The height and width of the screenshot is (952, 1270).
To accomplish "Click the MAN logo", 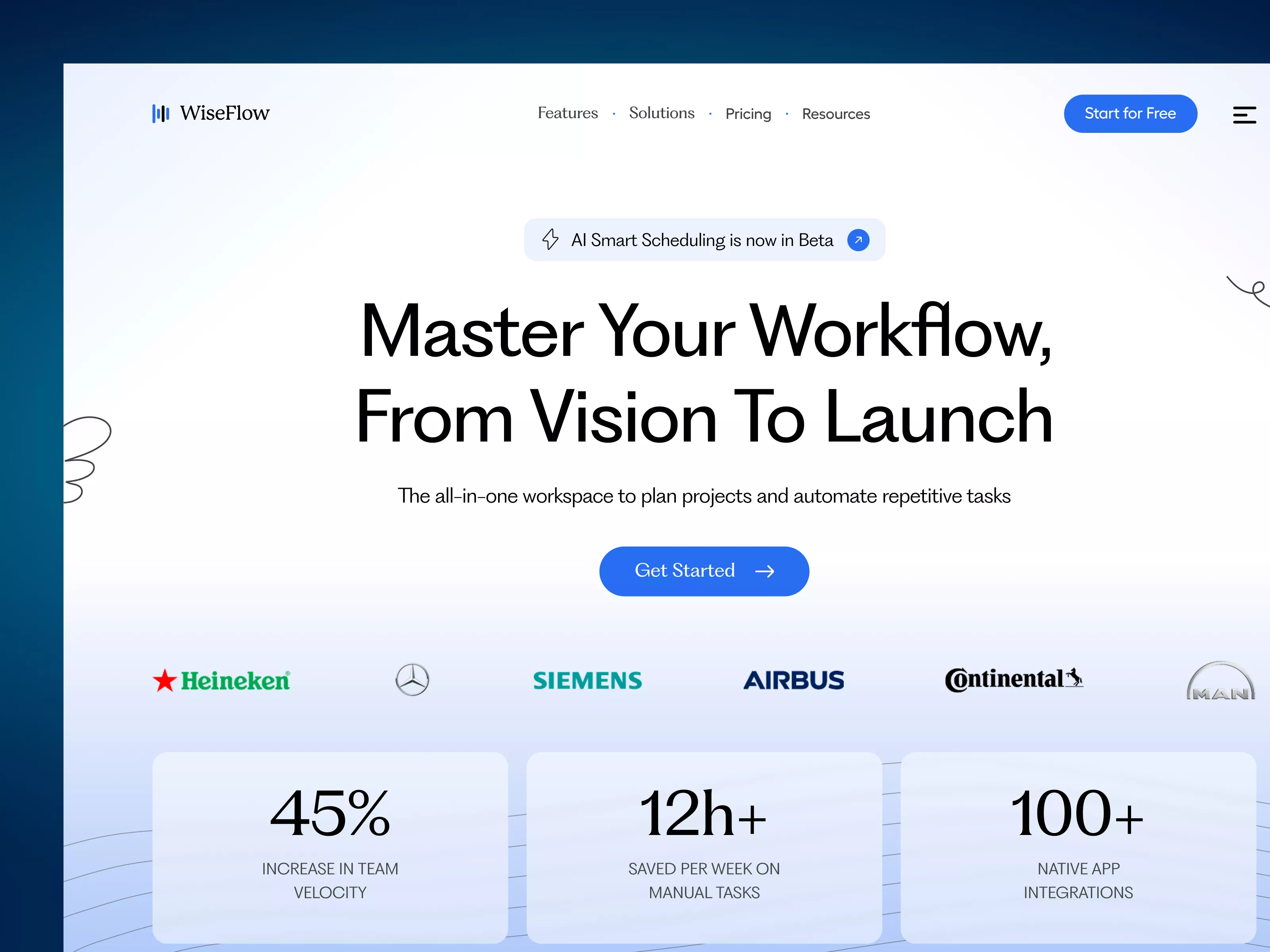I will (x=1221, y=682).
